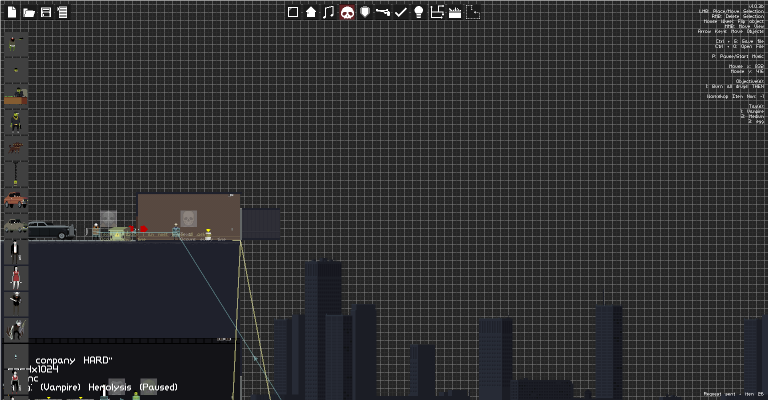The width and height of the screenshot is (768, 400).
Task: Select the square block tool
Action: (x=293, y=12)
